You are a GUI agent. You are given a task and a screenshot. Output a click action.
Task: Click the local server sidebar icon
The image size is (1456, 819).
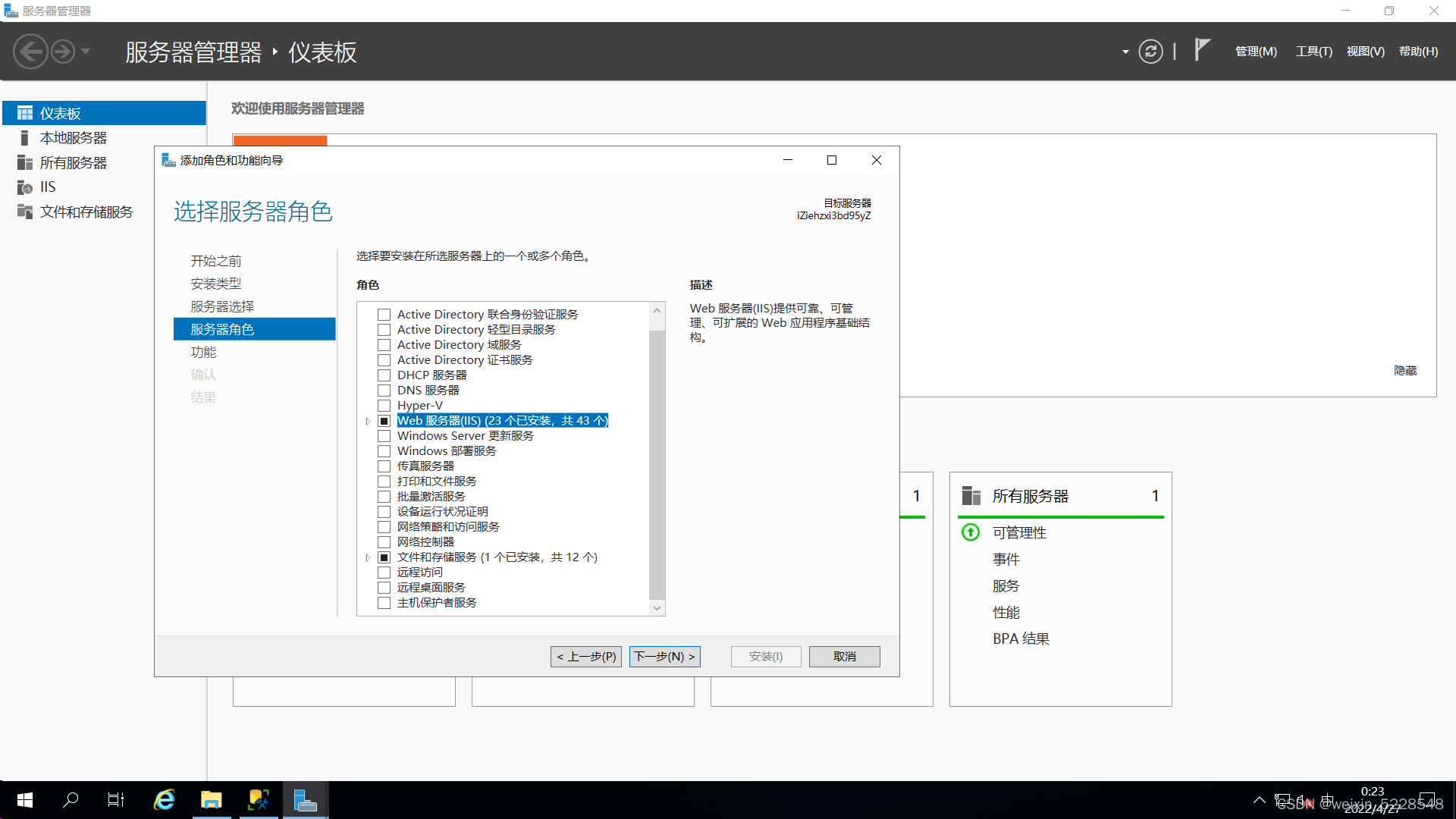24,138
